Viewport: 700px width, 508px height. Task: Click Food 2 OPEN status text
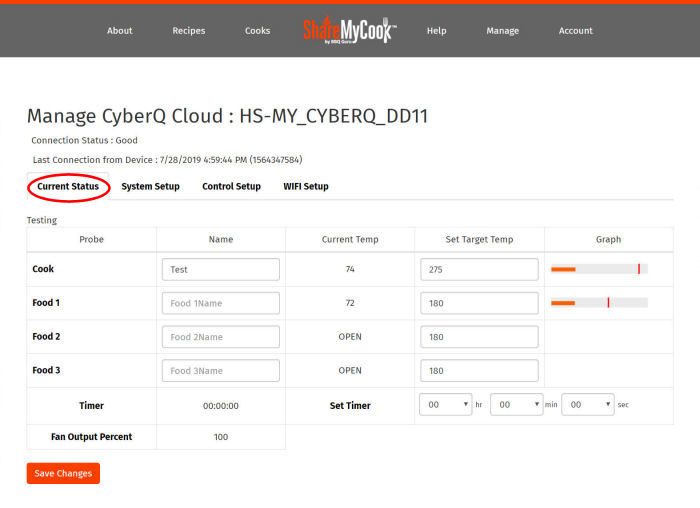(350, 337)
